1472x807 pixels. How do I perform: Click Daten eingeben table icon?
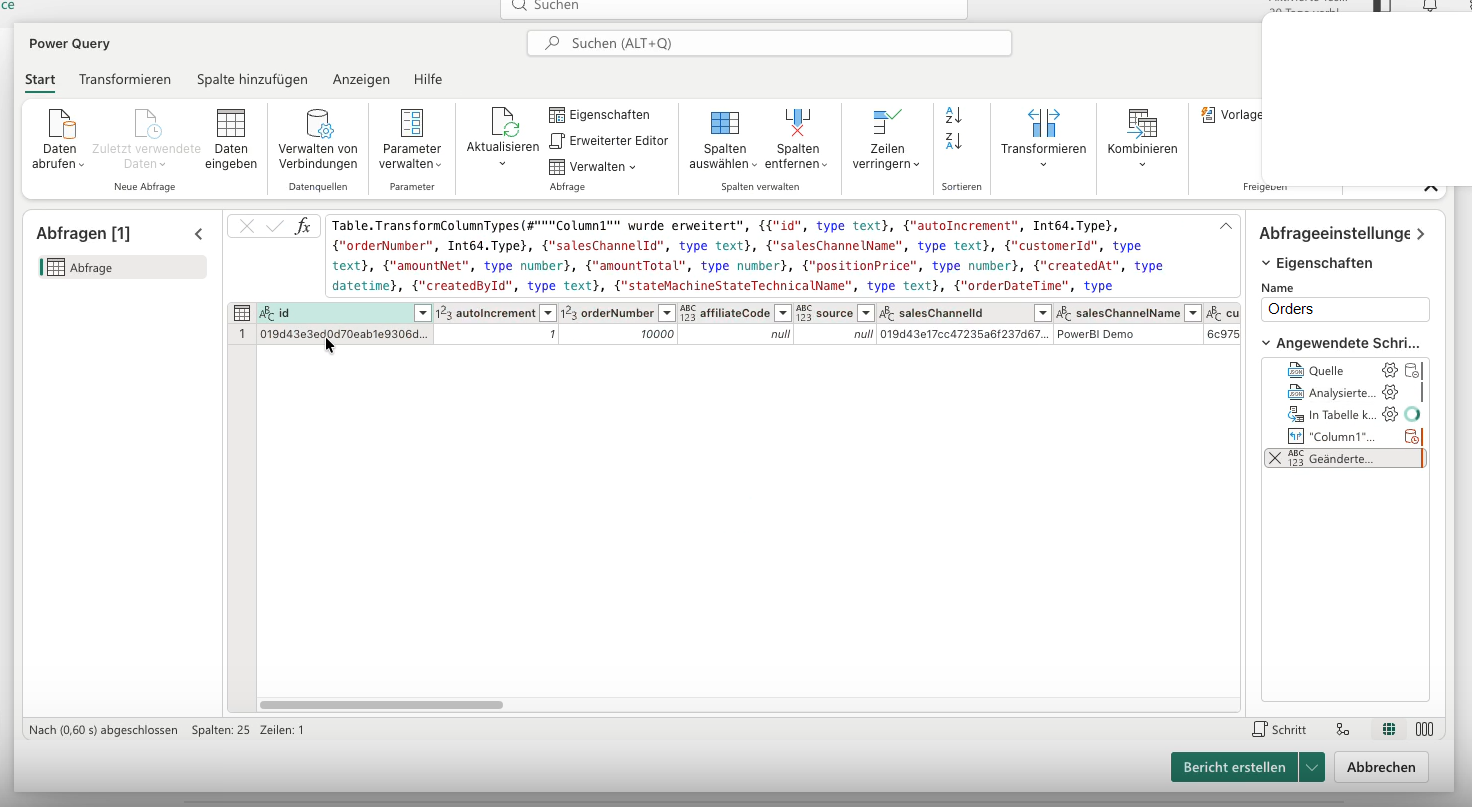click(231, 124)
